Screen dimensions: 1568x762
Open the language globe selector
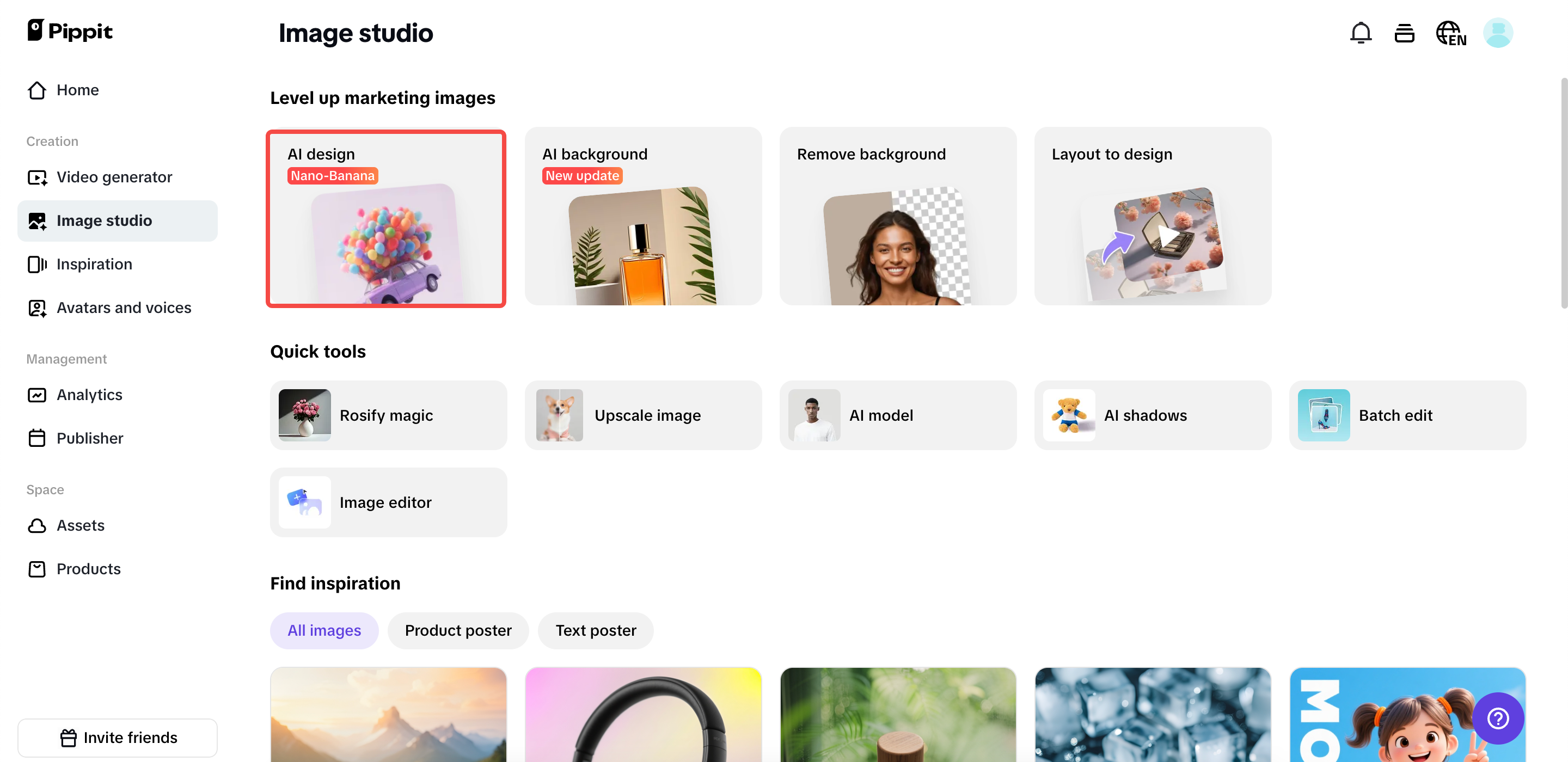click(1450, 33)
